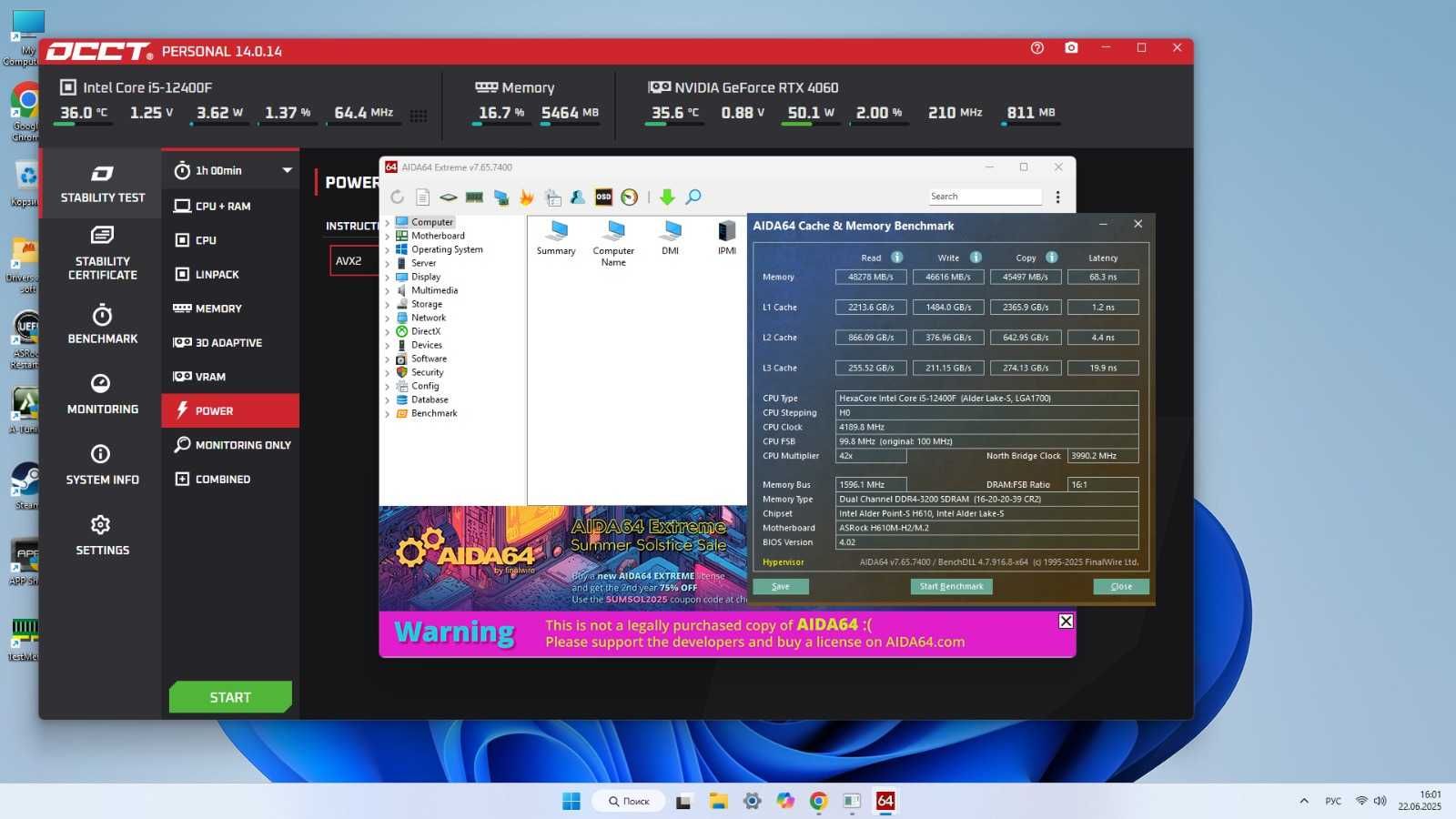Click the green download arrow icon
This screenshot has height=819, width=1456.
click(667, 197)
